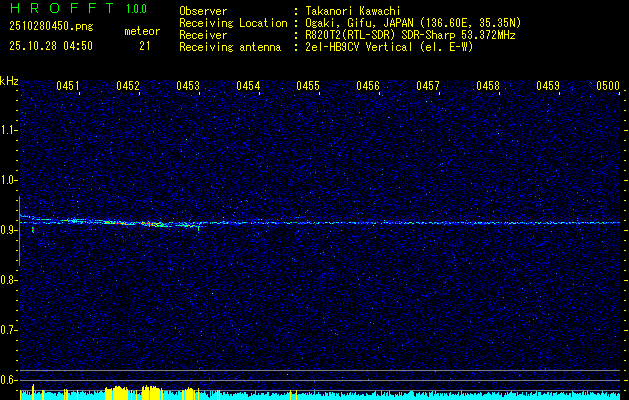This screenshot has width=629, height=400.
Task: Click the 1.1 kHz axis label
Action: coord(9,129)
